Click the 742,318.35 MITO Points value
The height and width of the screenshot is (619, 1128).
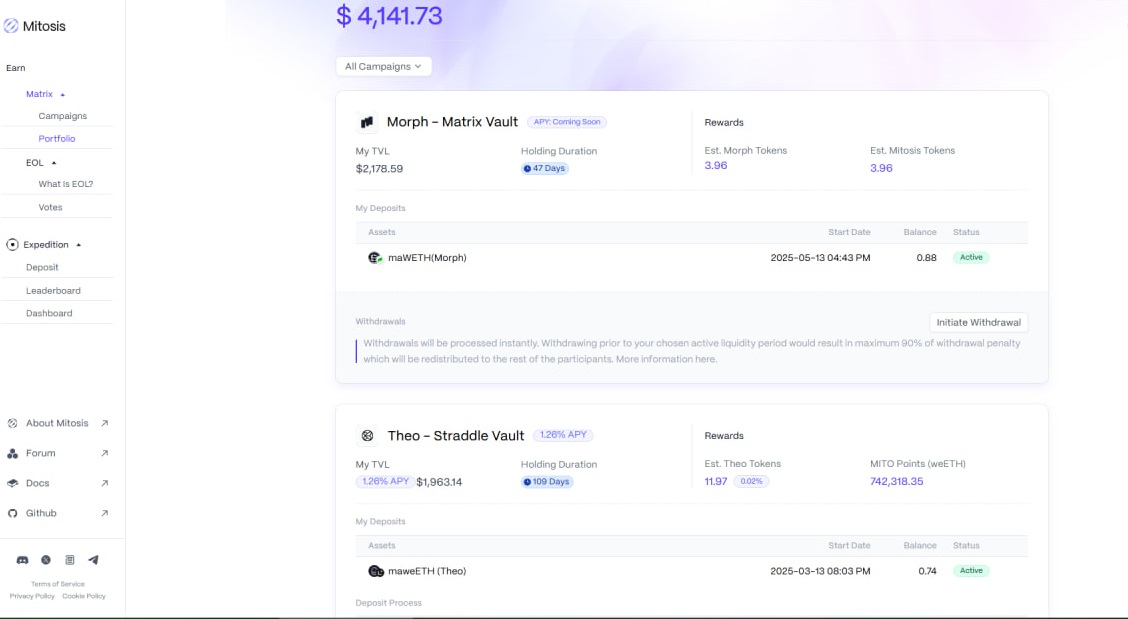[896, 482]
